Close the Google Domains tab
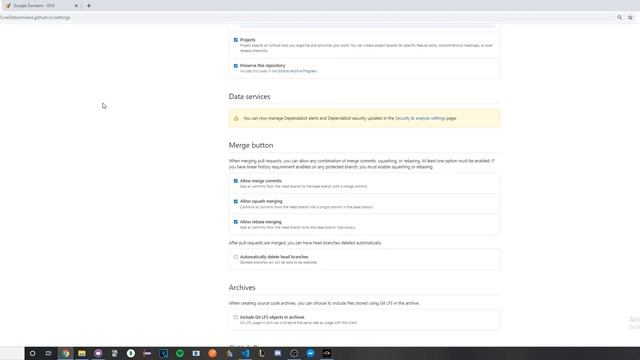Viewport: 640px width, 360px height. (x=76, y=6)
